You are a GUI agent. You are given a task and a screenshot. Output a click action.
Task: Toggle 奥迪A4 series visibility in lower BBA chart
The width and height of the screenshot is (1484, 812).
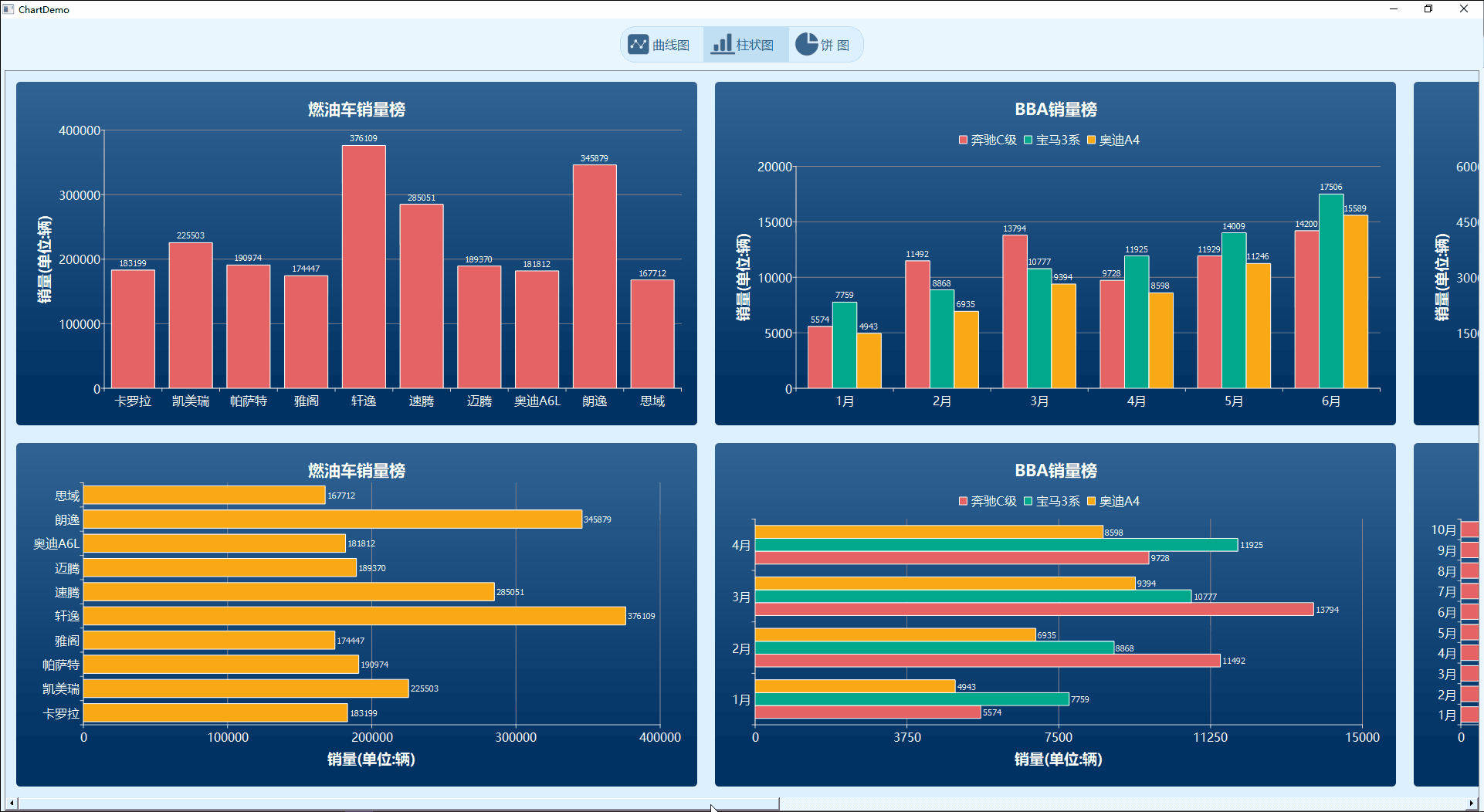[x=1117, y=501]
